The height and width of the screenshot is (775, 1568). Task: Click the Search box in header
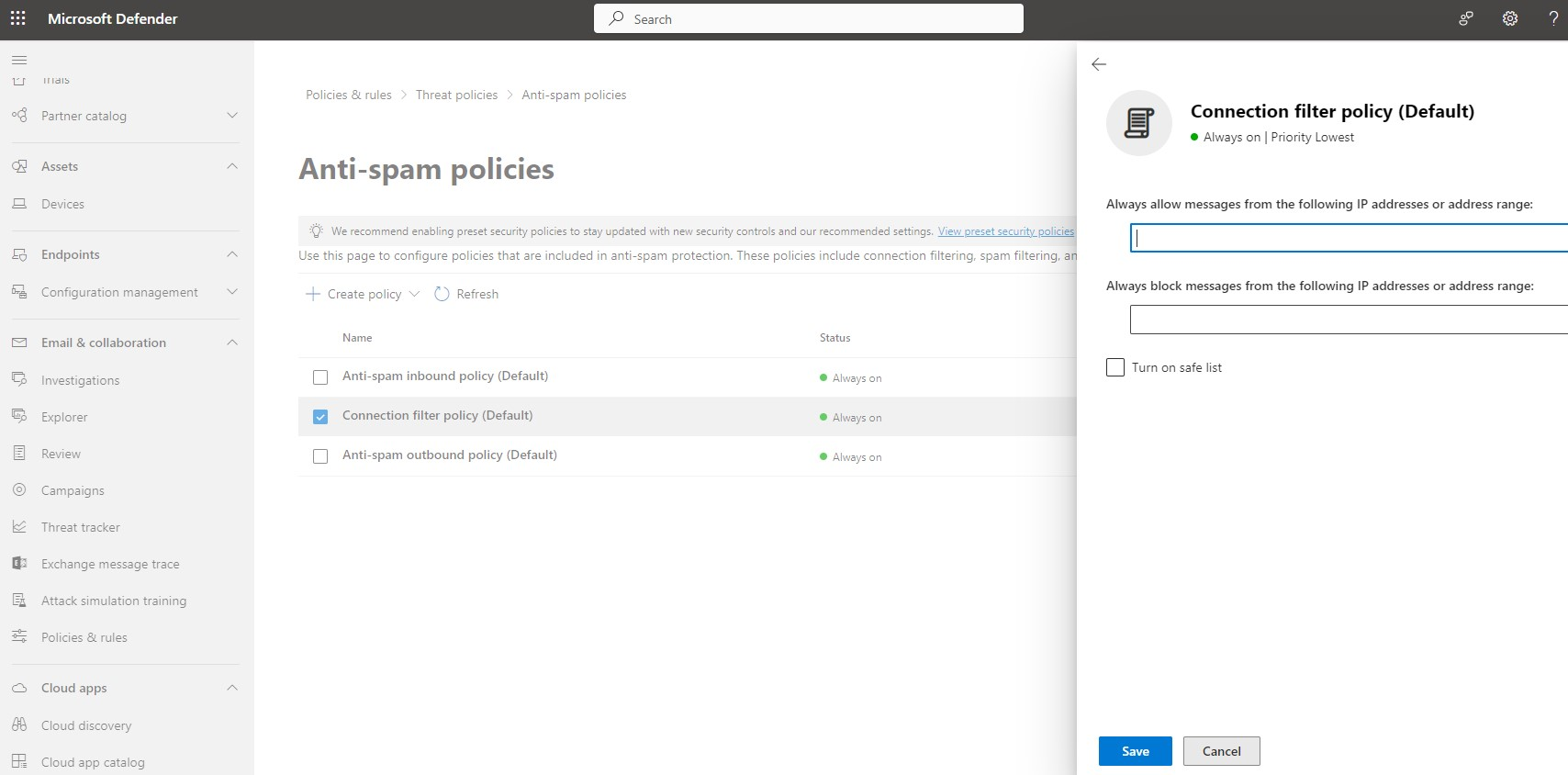click(808, 18)
